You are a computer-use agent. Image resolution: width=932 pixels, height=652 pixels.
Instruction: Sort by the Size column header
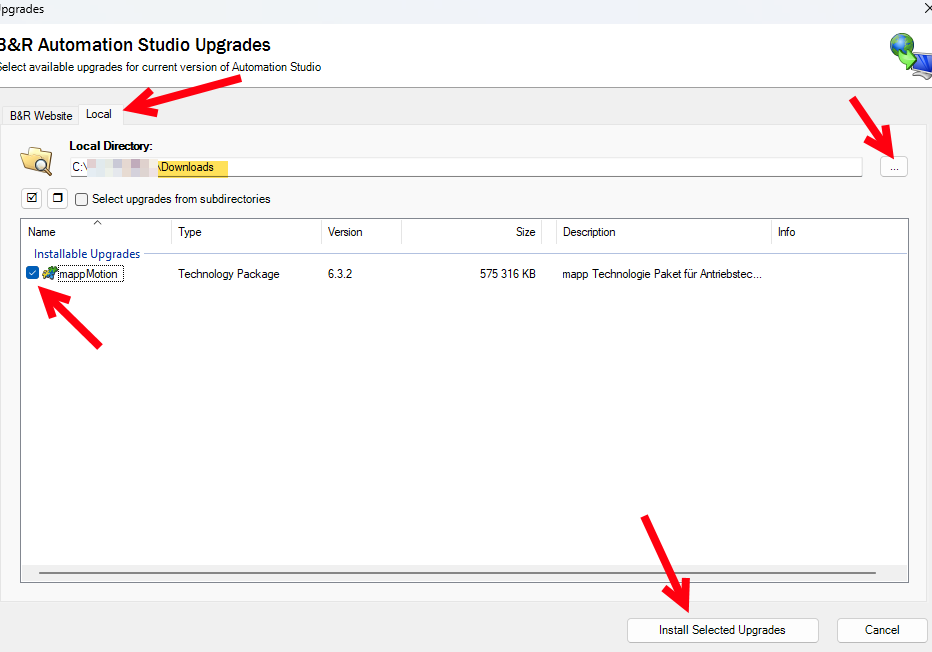(x=471, y=232)
